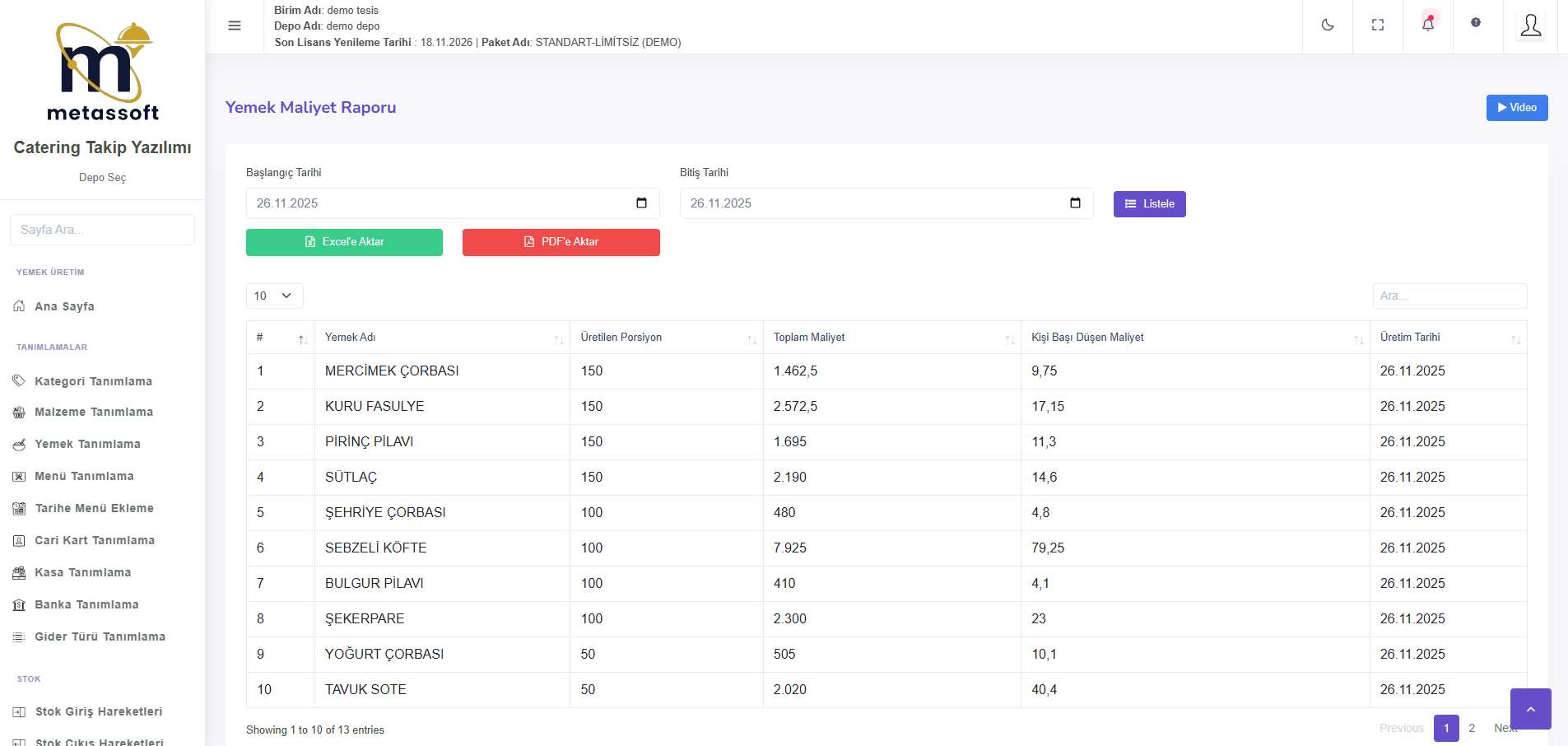Open calendar picker for Başlangıç Tarihi
1568x746 pixels.
click(641, 203)
